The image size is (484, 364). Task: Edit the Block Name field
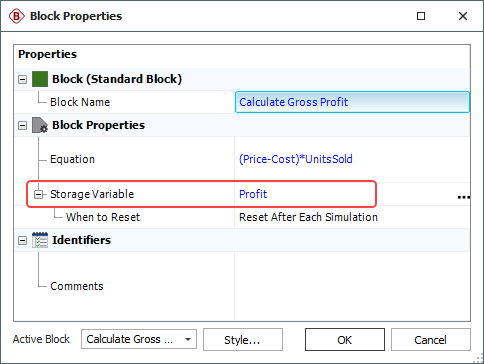point(352,102)
